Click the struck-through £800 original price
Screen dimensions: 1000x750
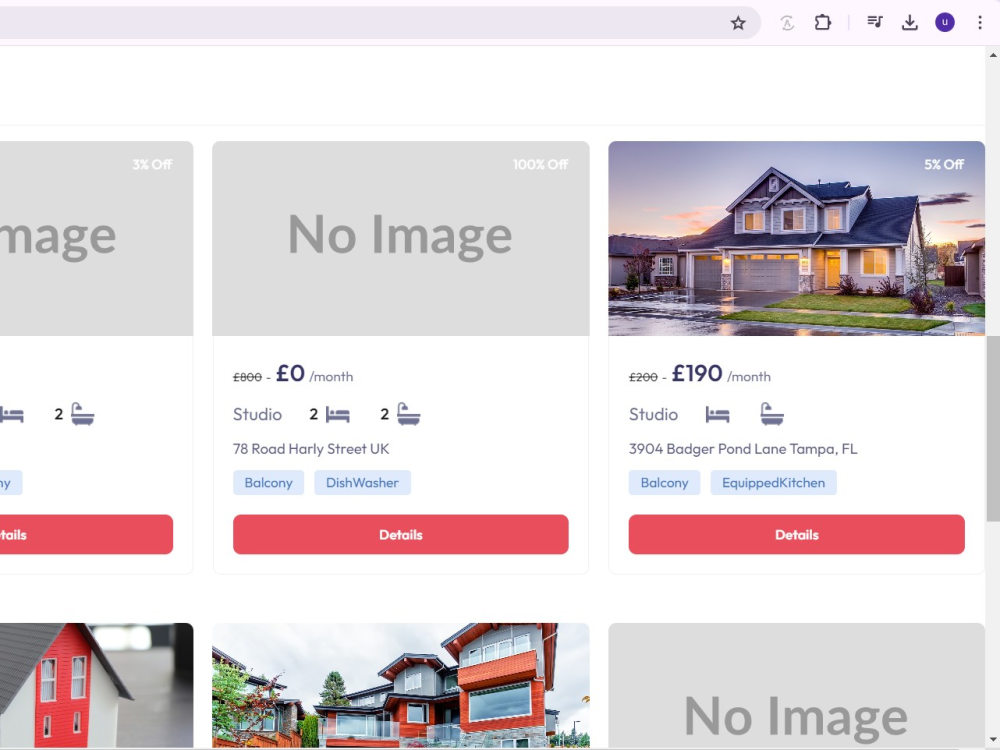tap(247, 378)
